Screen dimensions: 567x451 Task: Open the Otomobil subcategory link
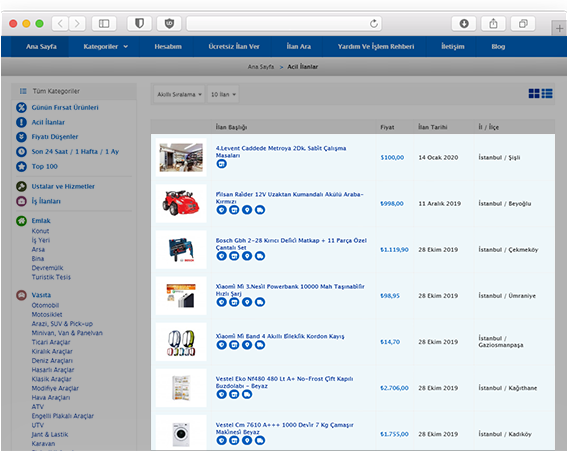tap(45, 305)
